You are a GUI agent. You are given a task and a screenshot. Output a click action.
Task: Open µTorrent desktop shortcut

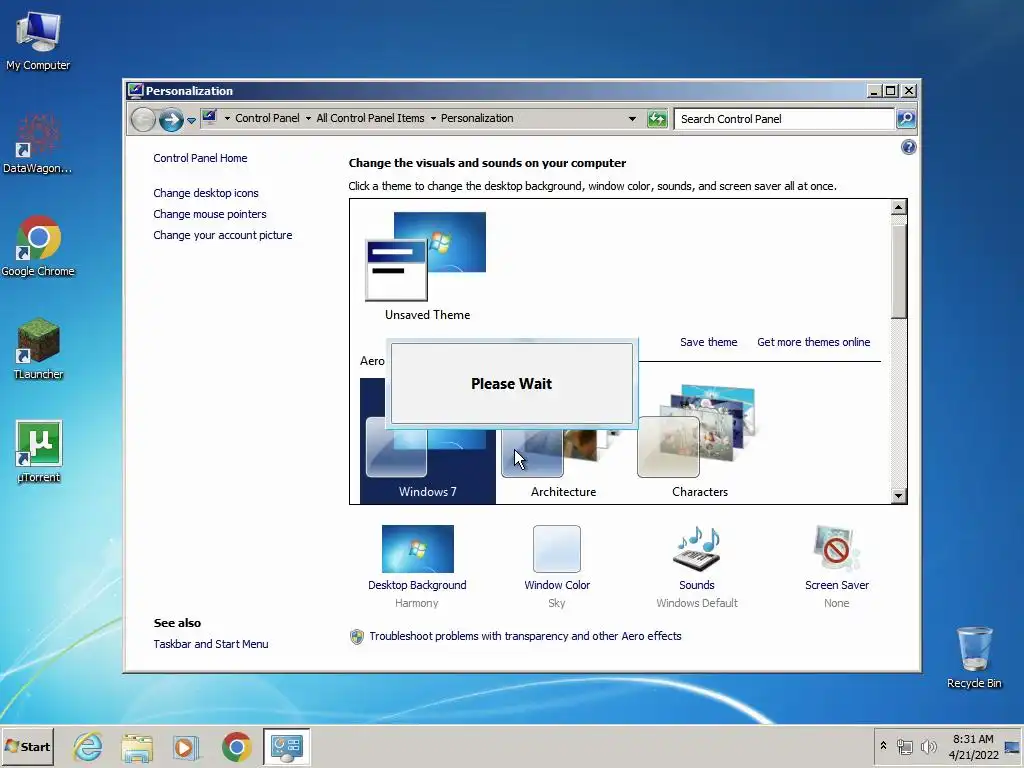pos(38,452)
